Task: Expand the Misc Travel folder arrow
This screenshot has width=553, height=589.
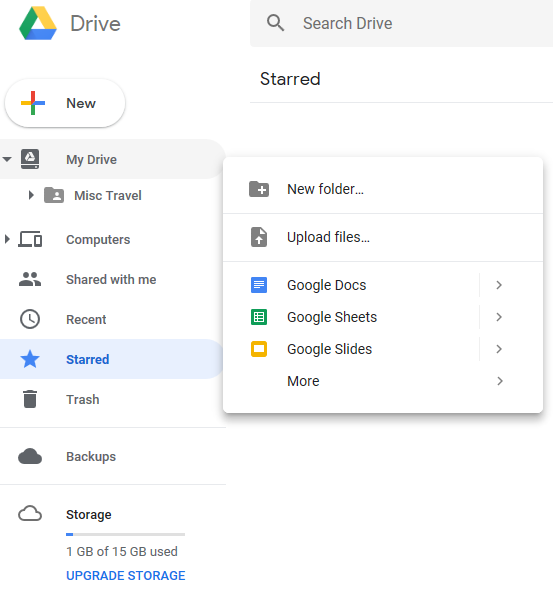Action: tap(31, 195)
